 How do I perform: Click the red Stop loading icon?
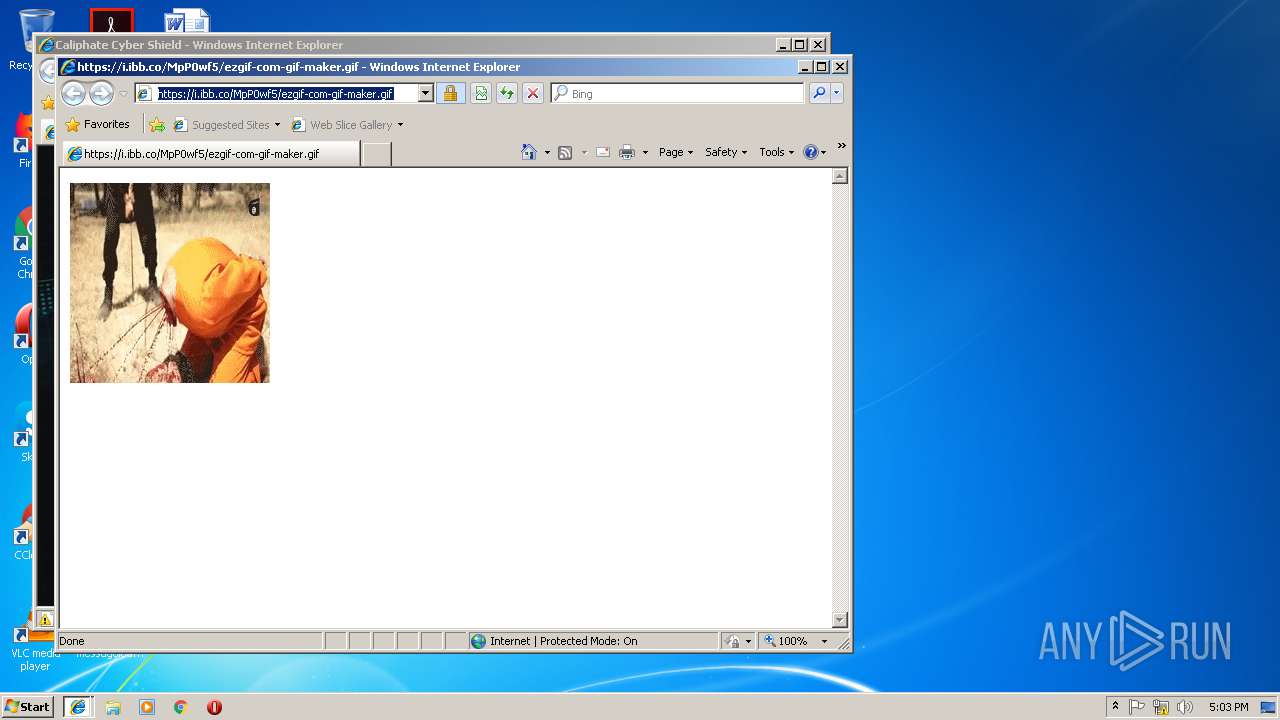(x=533, y=94)
